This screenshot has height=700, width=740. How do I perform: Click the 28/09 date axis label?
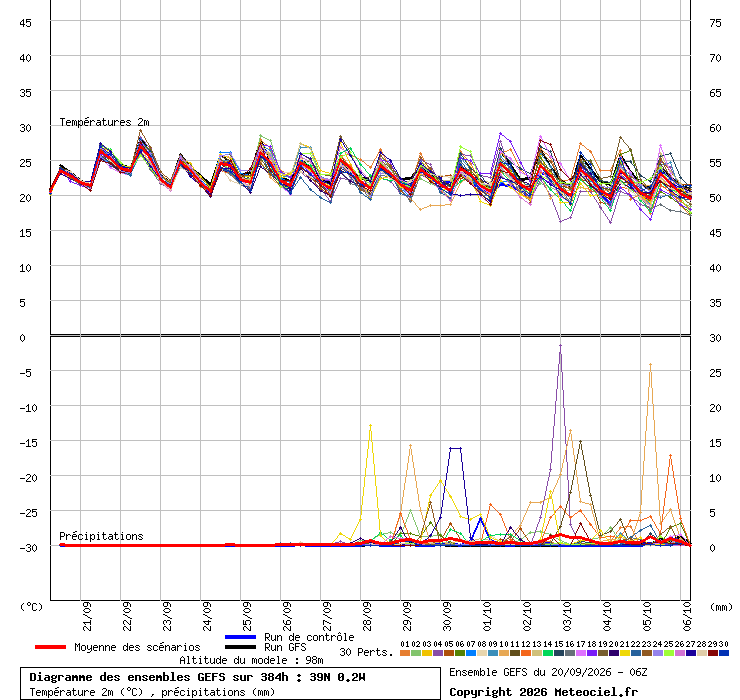pos(367,616)
